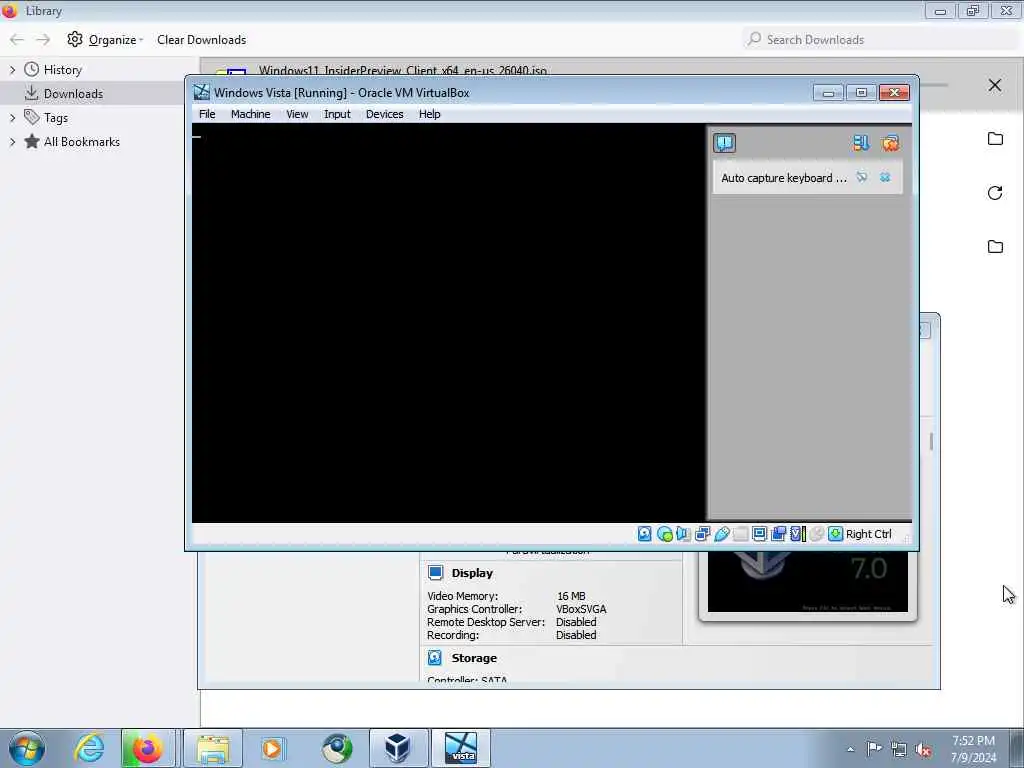
Task: Click the 16 MB video memory value
Action: point(571,596)
